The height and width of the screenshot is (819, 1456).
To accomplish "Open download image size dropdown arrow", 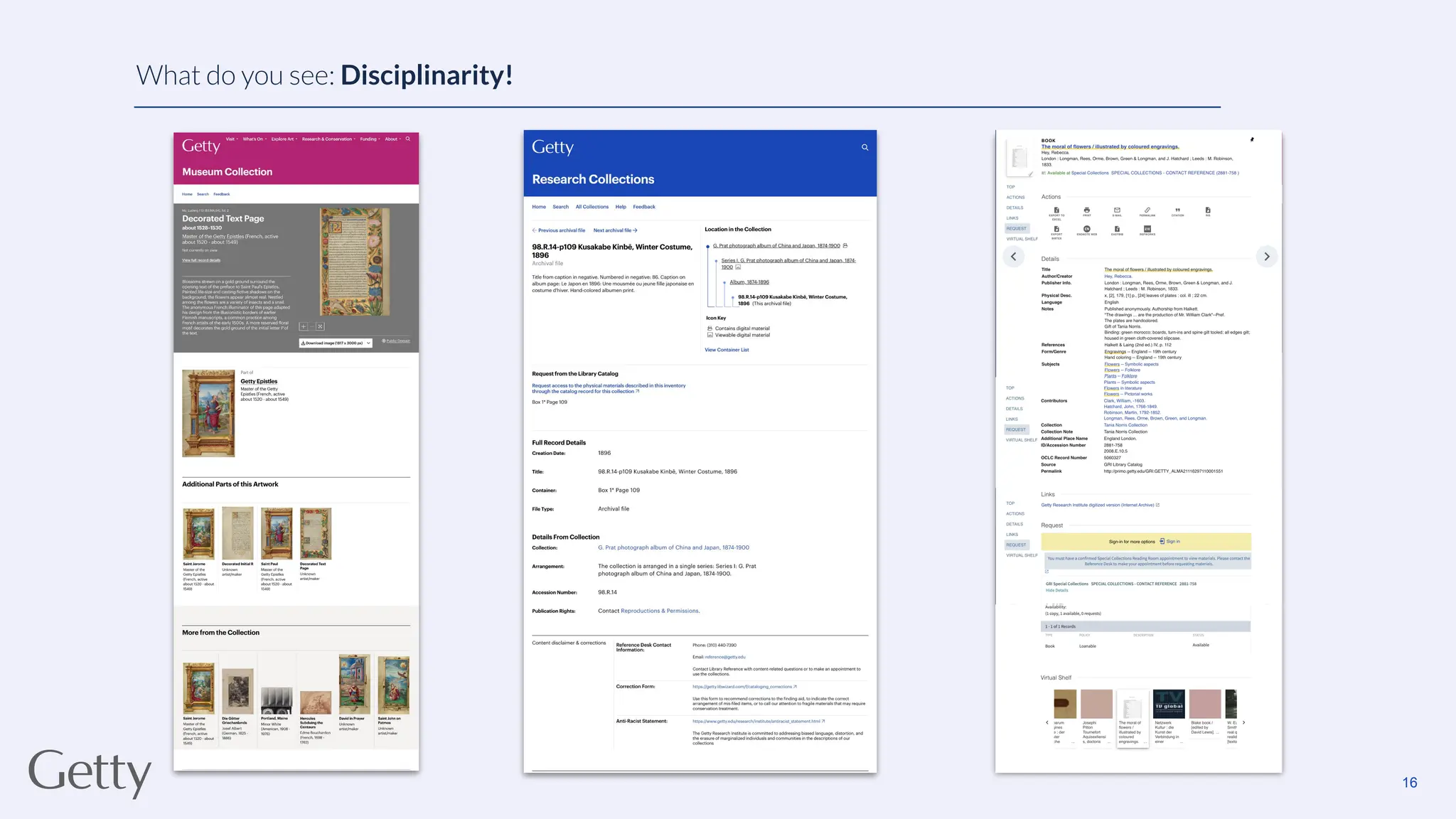I will [x=368, y=343].
